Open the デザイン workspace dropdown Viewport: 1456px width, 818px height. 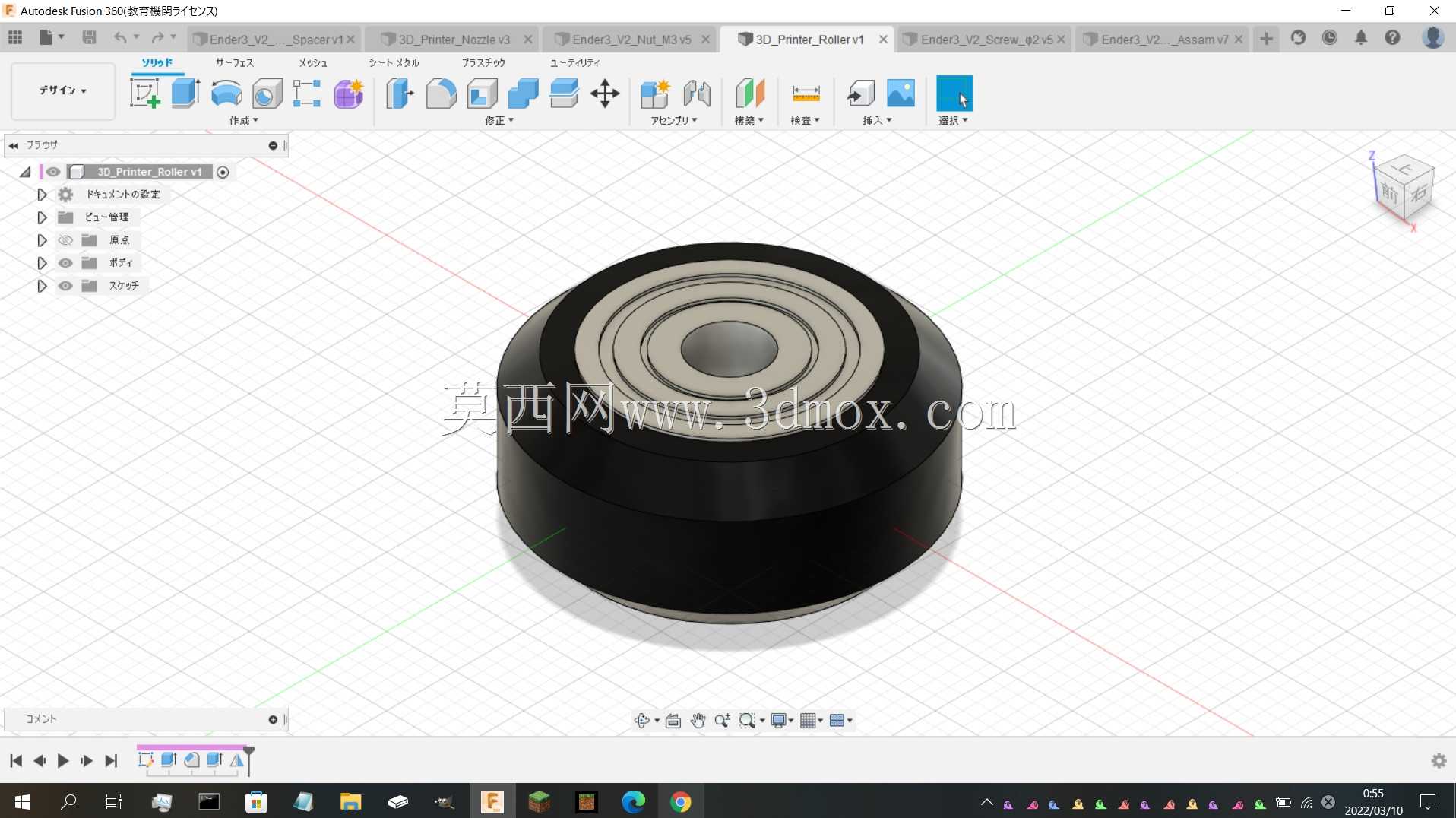click(x=63, y=90)
